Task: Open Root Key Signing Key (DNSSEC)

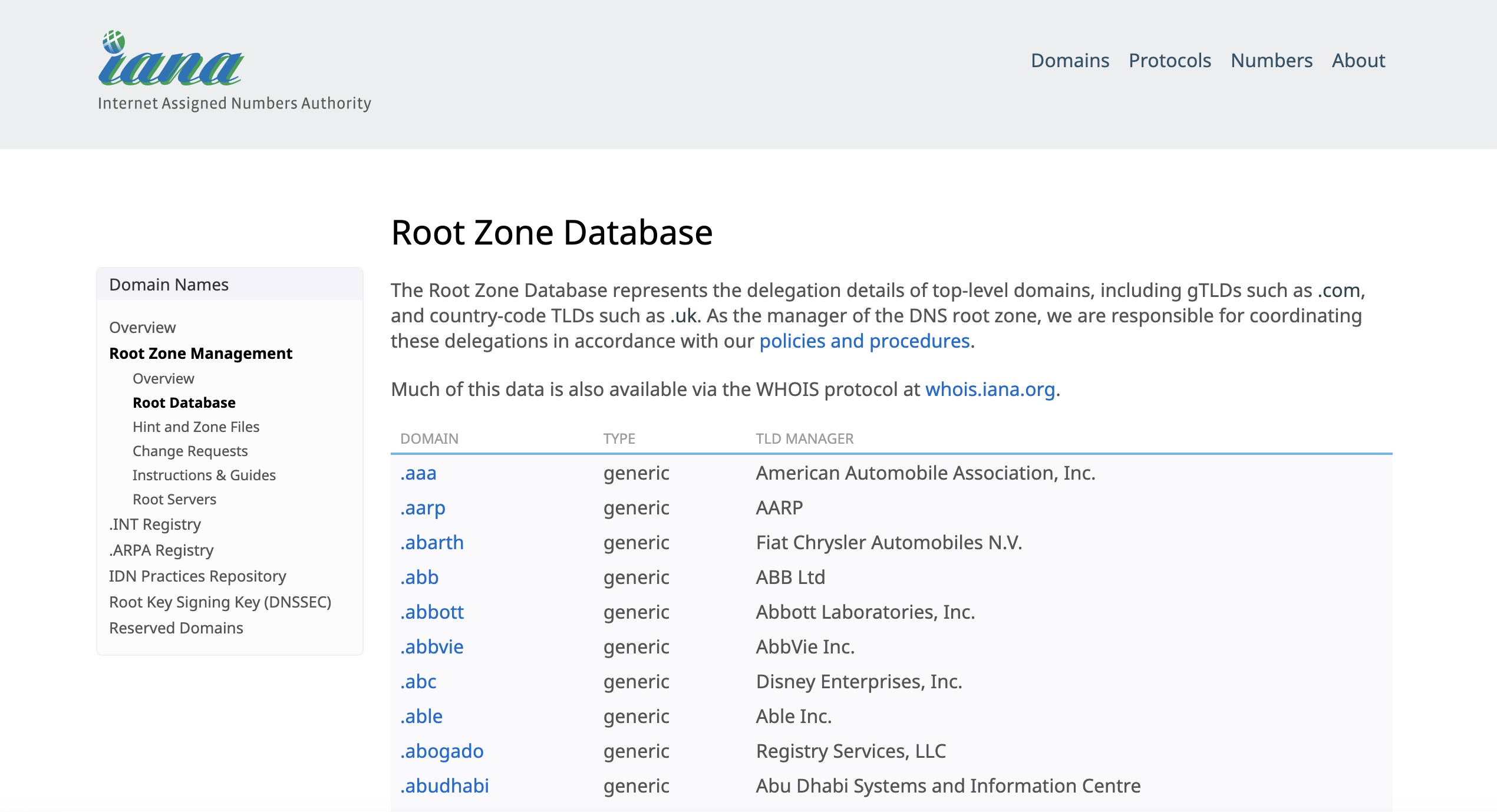Action: [220, 602]
